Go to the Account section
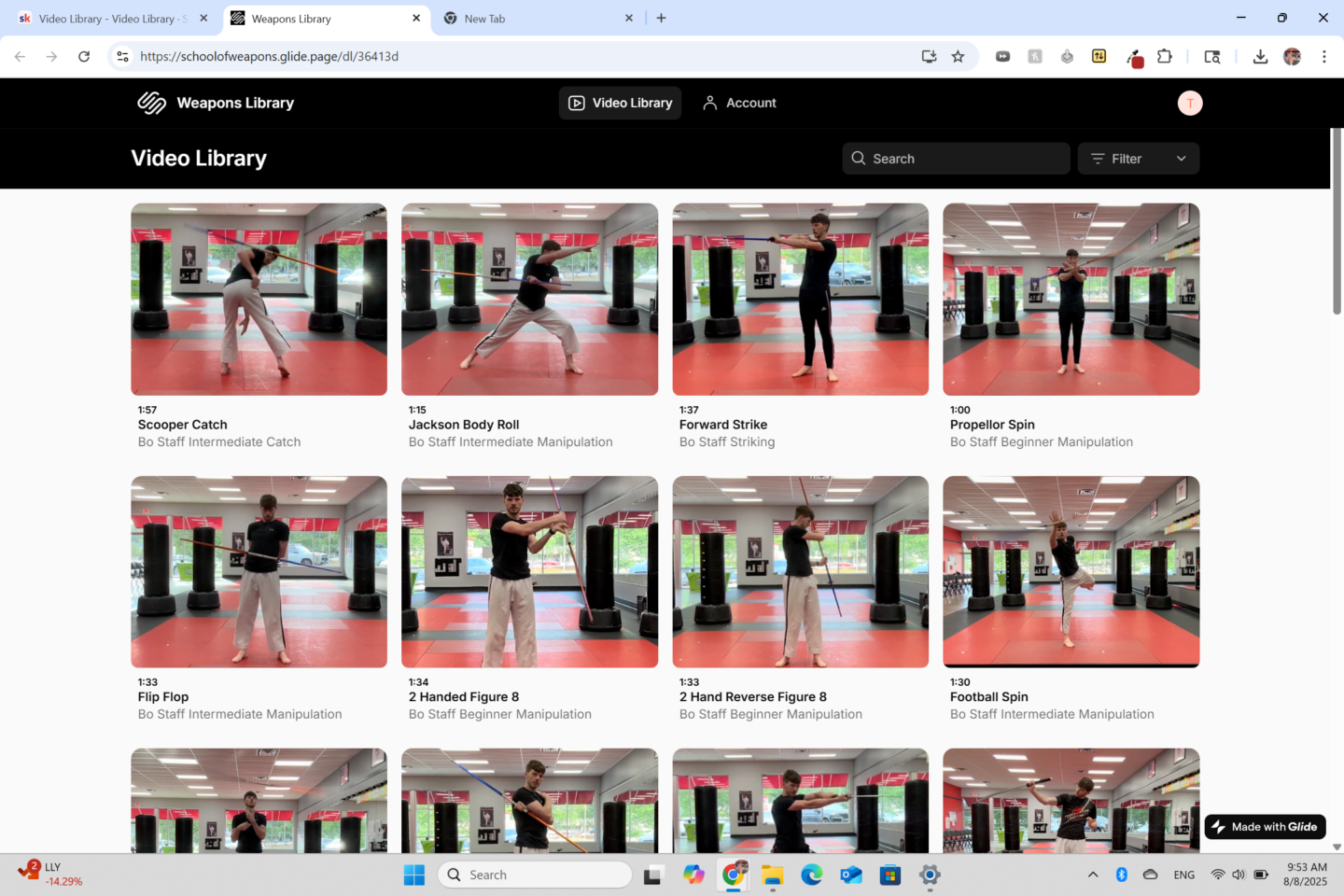Viewport: 1344px width, 896px height. pos(739,103)
